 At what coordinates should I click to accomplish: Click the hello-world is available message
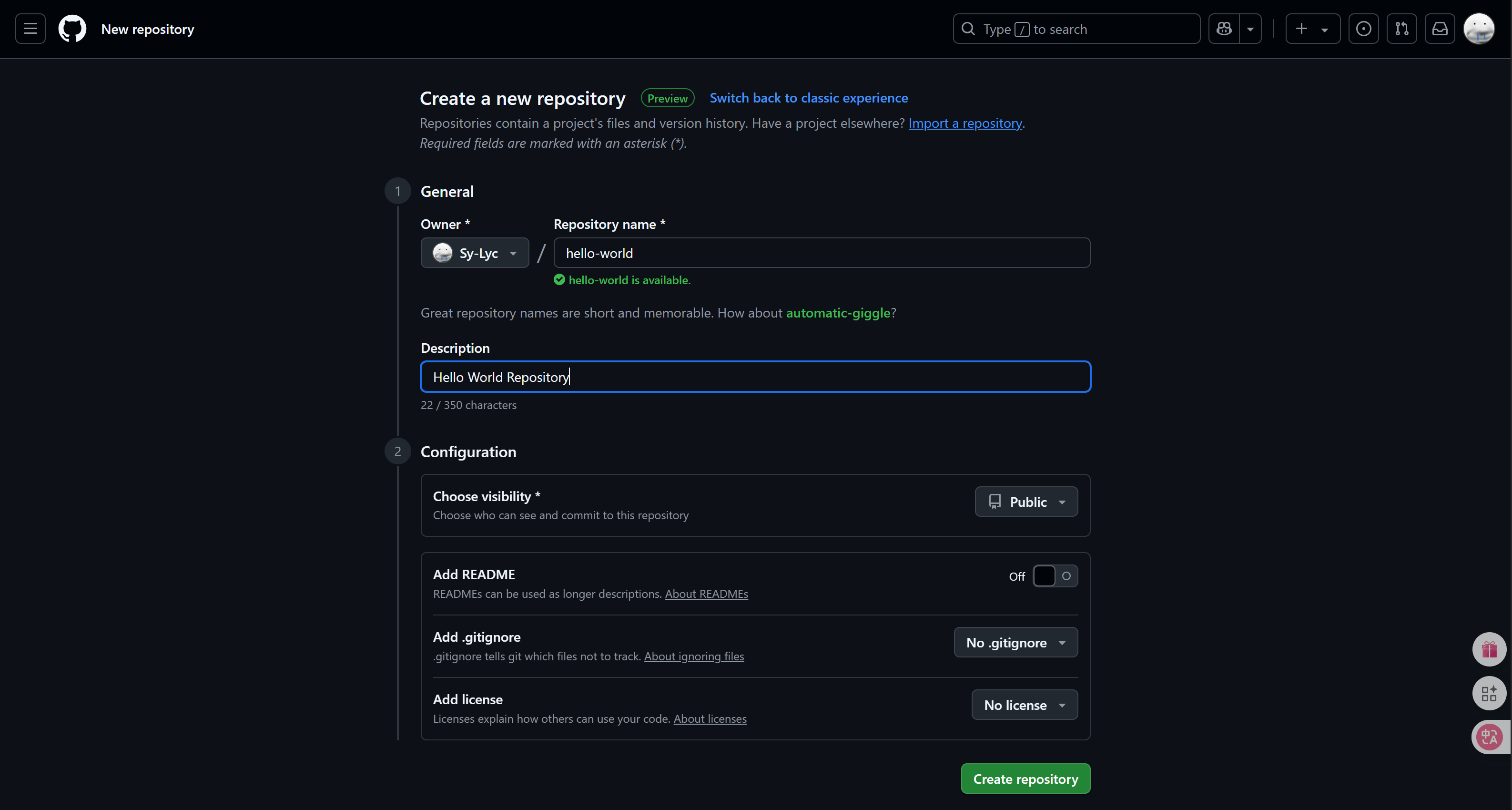point(622,280)
